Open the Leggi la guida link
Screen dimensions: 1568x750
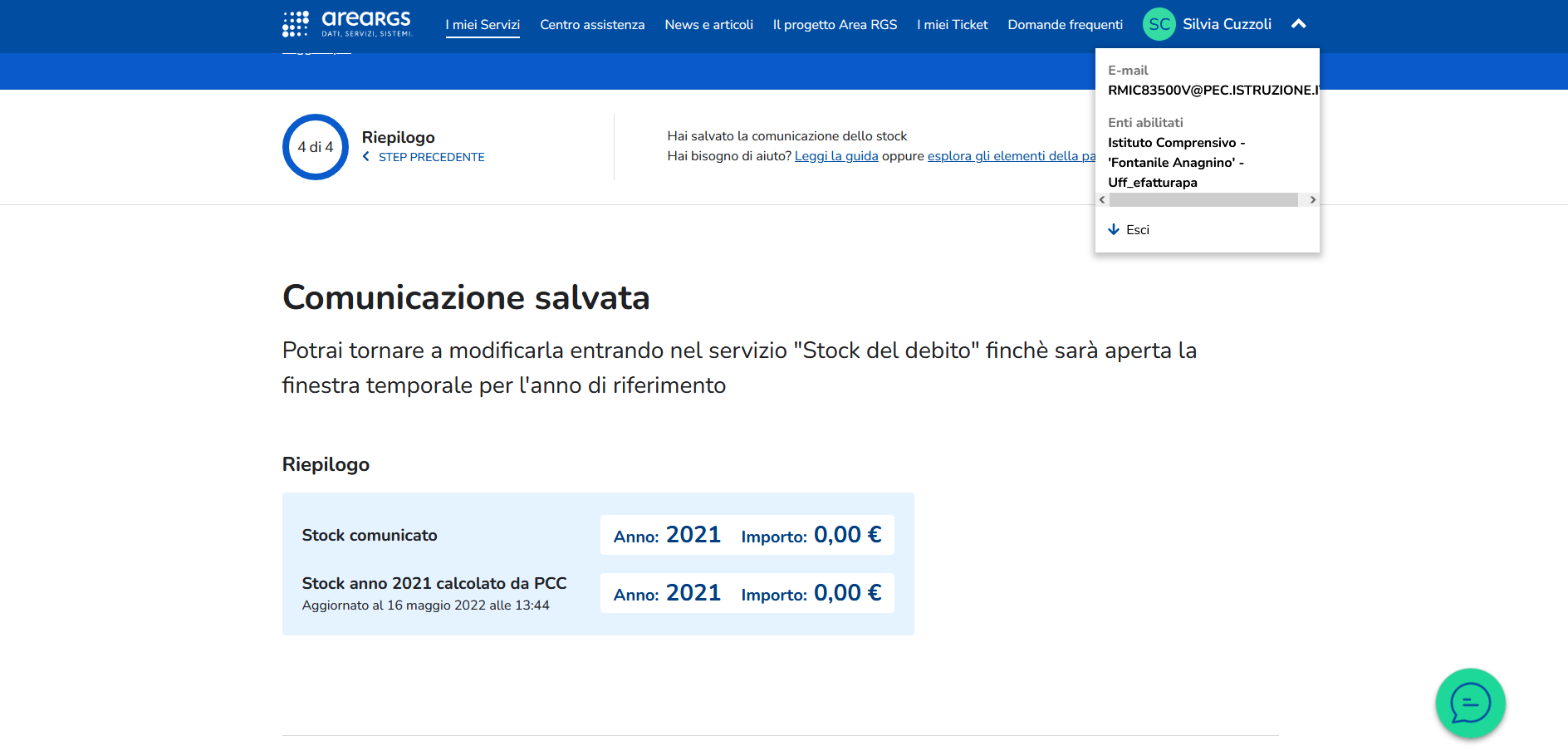pos(836,156)
